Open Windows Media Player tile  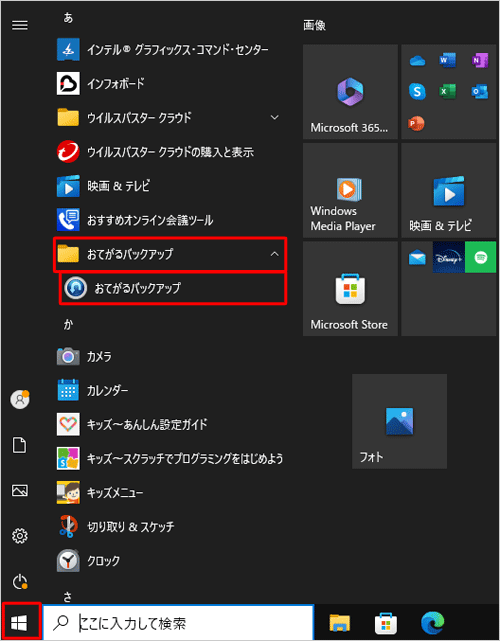click(350, 191)
